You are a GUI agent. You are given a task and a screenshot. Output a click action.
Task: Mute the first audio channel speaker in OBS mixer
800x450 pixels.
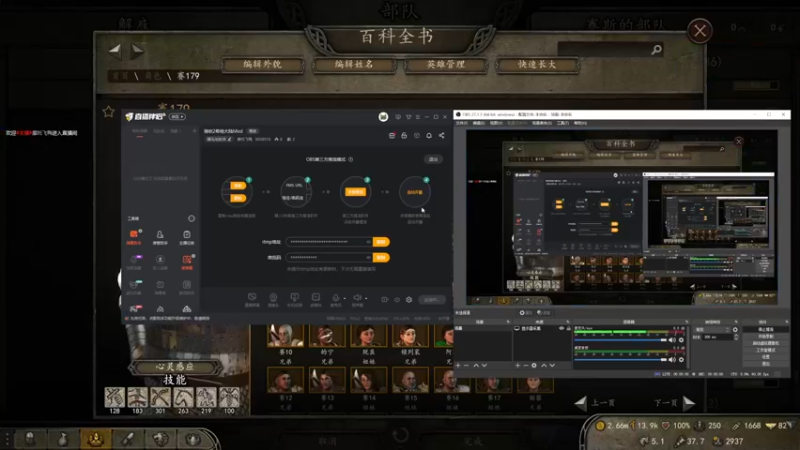pos(672,340)
